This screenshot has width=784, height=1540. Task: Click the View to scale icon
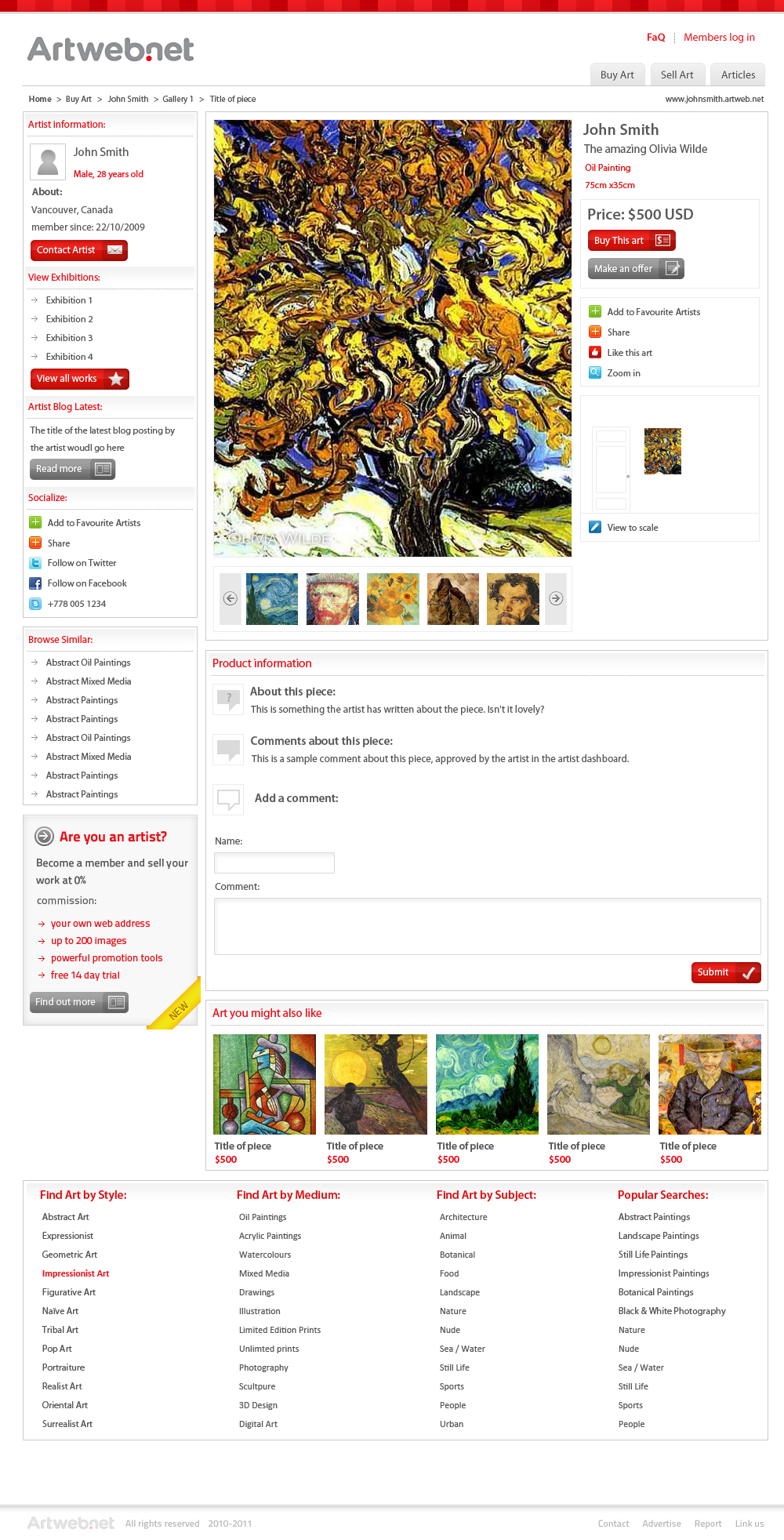(x=595, y=527)
